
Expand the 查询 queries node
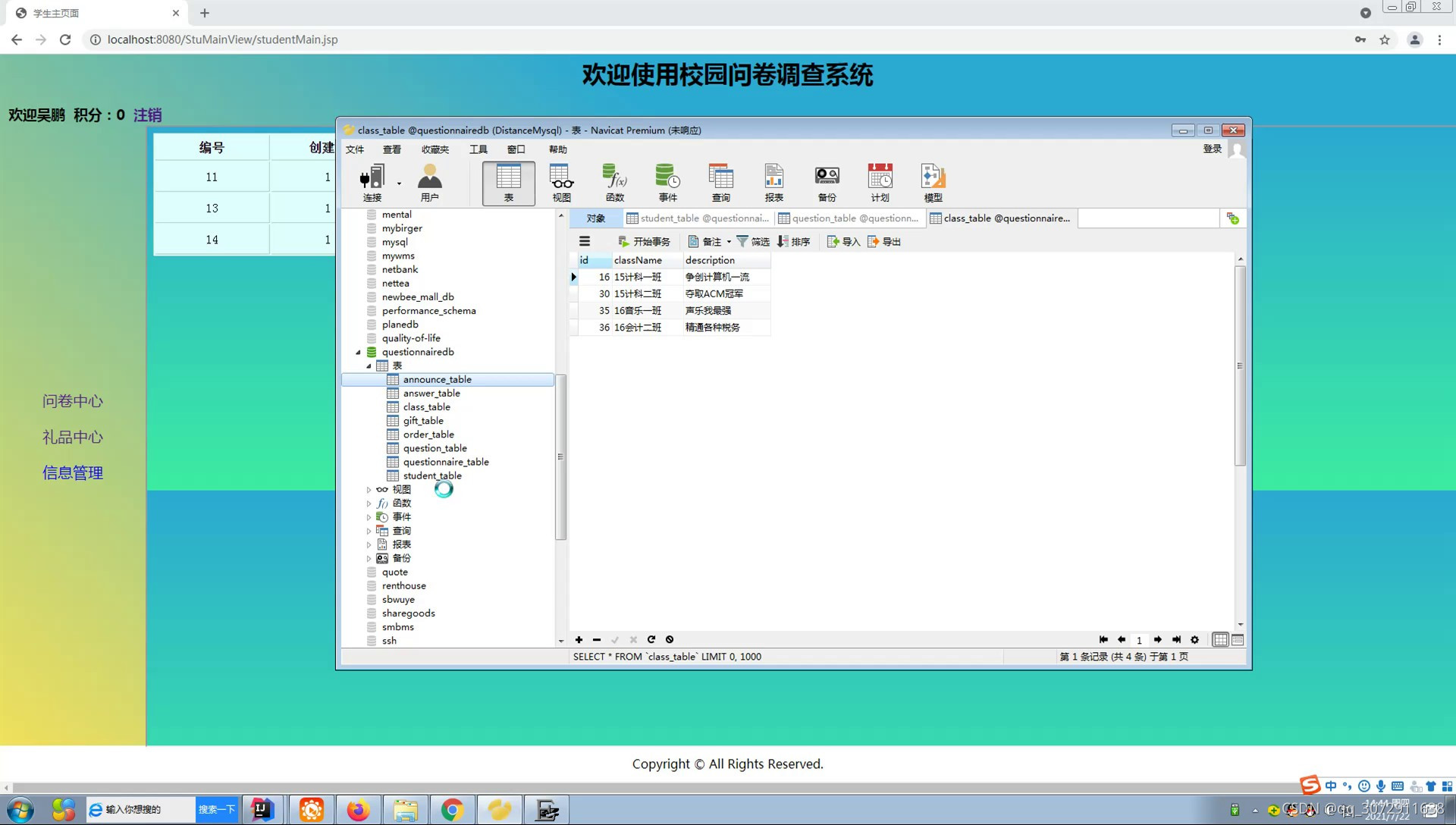369,532
